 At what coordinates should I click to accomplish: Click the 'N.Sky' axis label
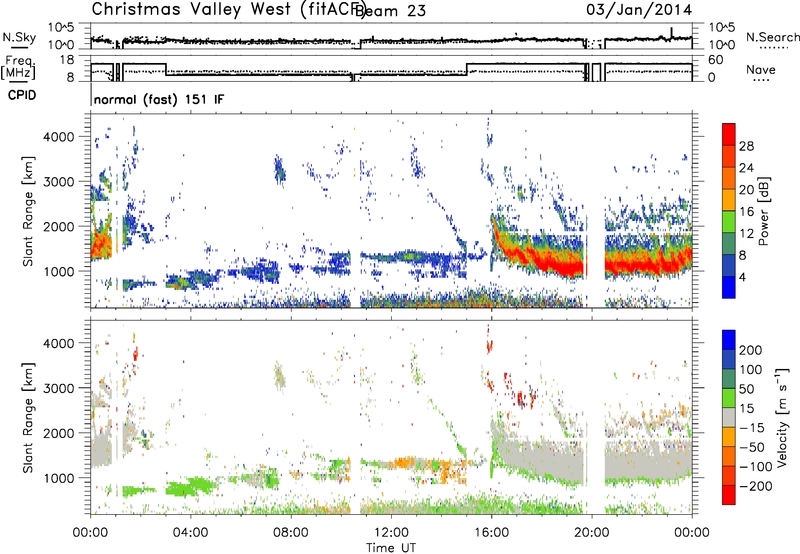click(x=19, y=37)
